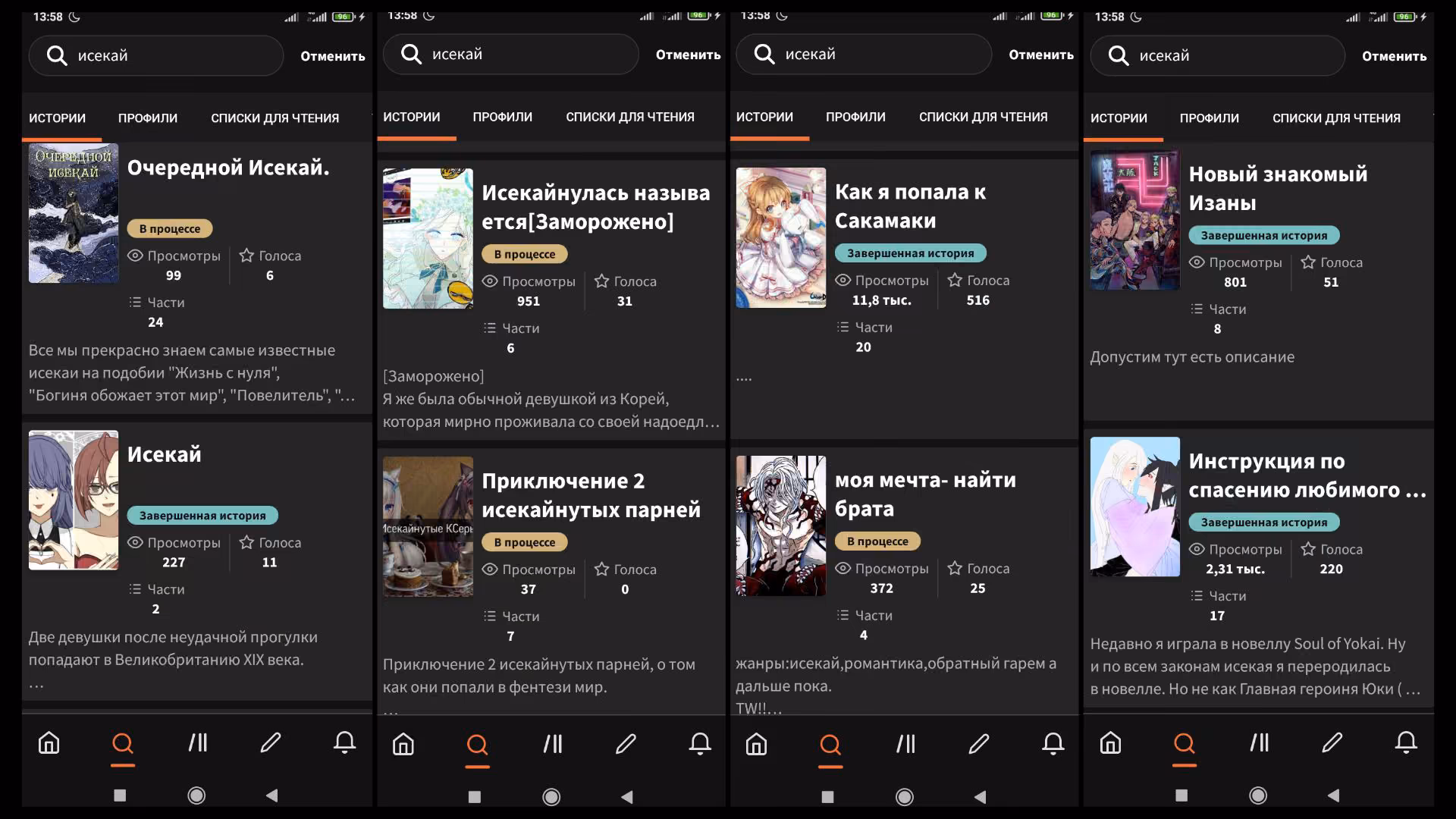Open library icon in the 'Исекайнулась' screen
The image size is (1456, 819).
click(x=553, y=744)
